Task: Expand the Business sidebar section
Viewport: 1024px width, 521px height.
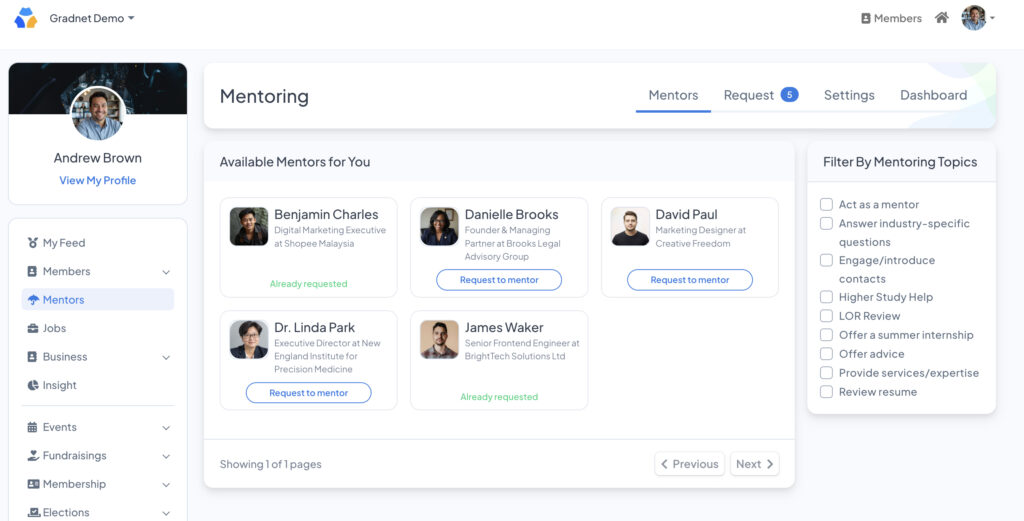Action: click(x=166, y=358)
